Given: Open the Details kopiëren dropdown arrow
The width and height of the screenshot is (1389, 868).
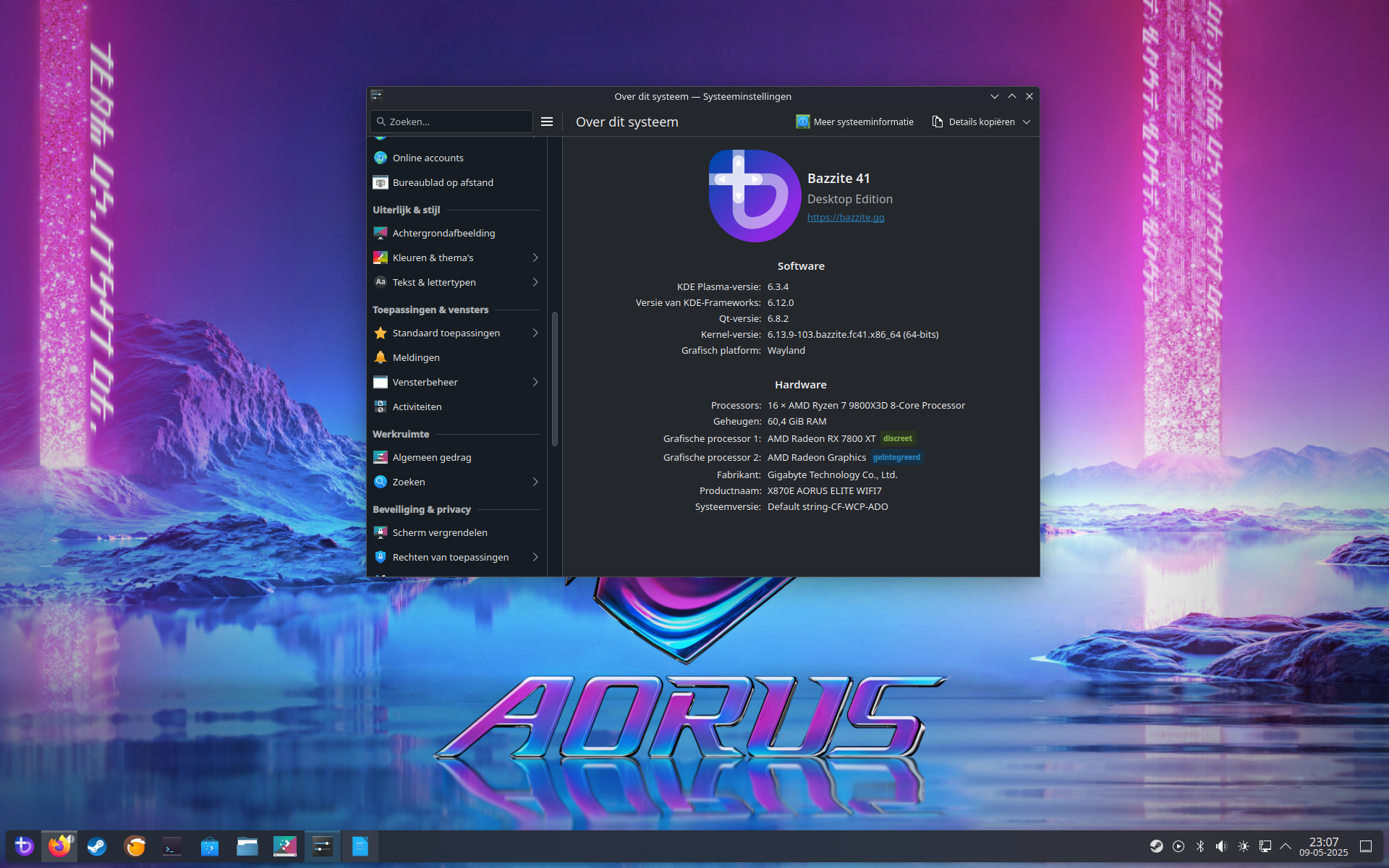Looking at the screenshot, I should coord(1027,122).
